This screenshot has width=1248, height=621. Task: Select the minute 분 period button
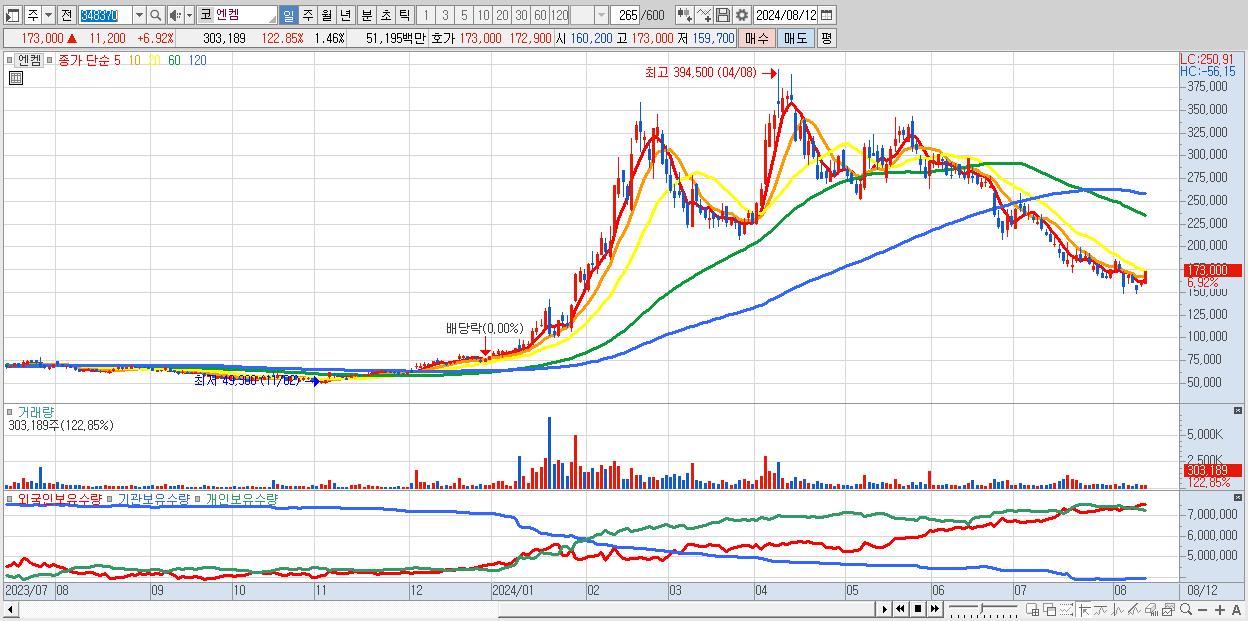[365, 15]
